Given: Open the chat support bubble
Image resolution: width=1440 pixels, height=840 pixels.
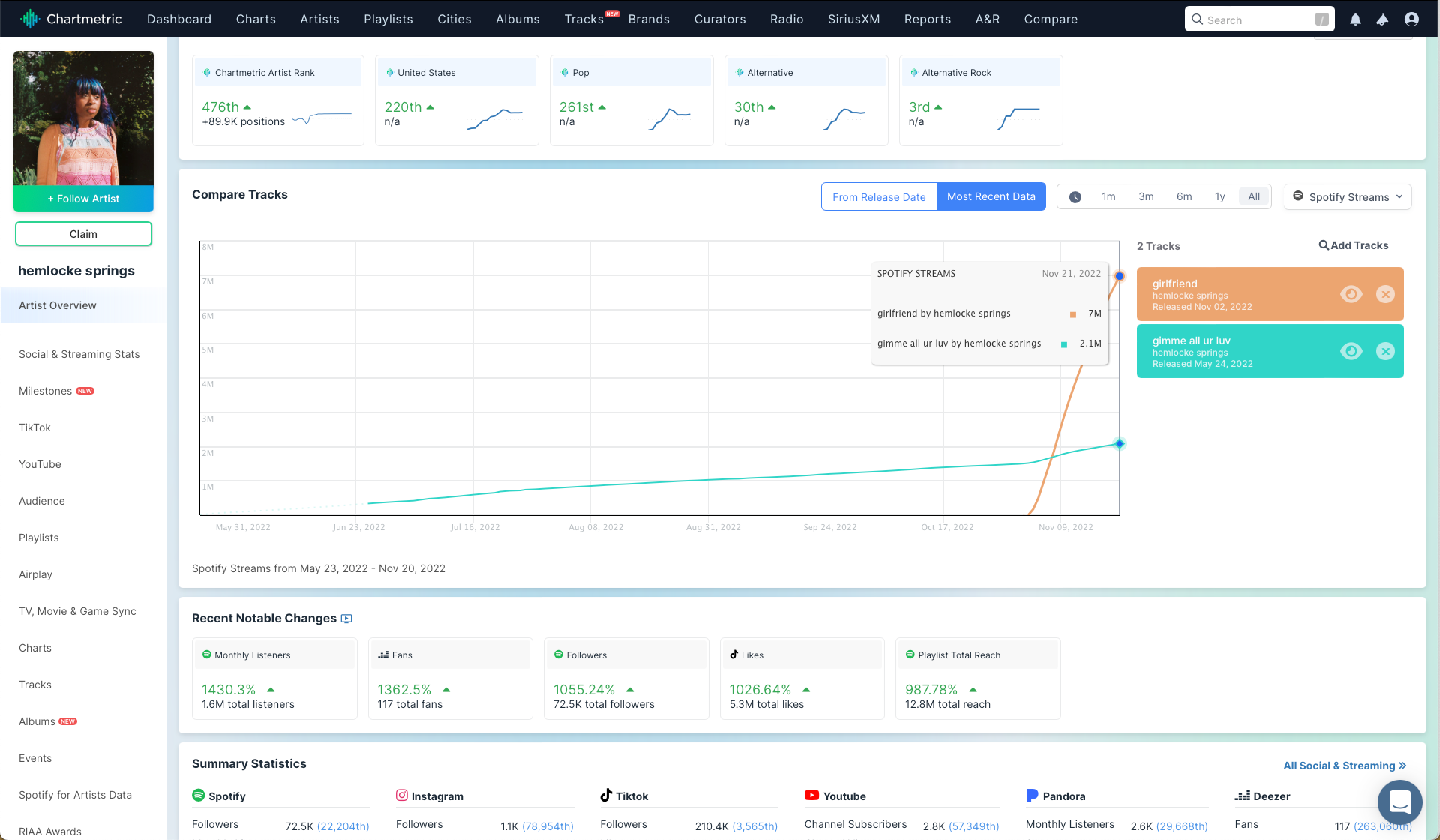Looking at the screenshot, I should click(1399, 802).
